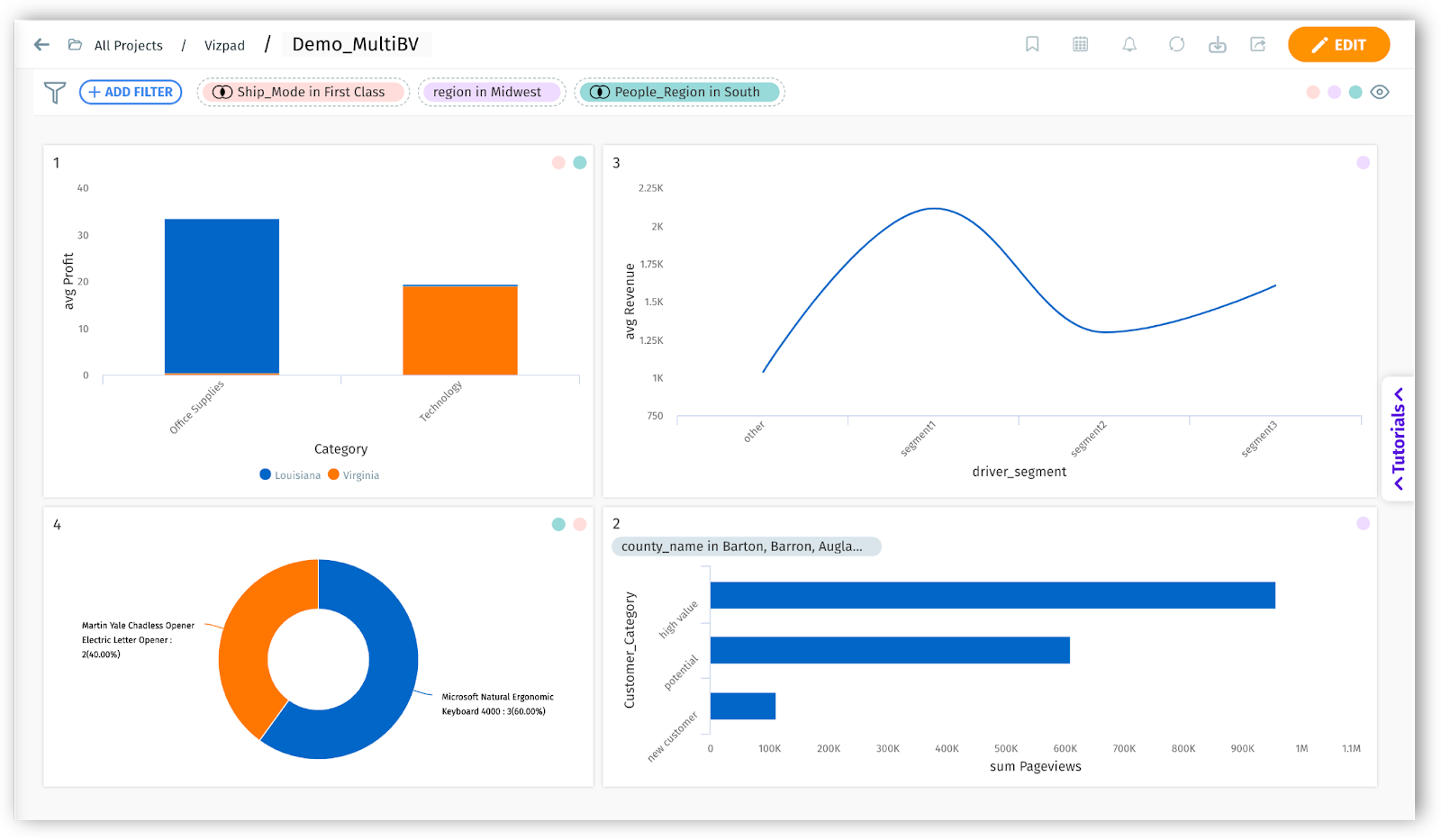Screen dimensions: 1441x840
Task: Click the orange Technology bar
Action: pos(460,330)
